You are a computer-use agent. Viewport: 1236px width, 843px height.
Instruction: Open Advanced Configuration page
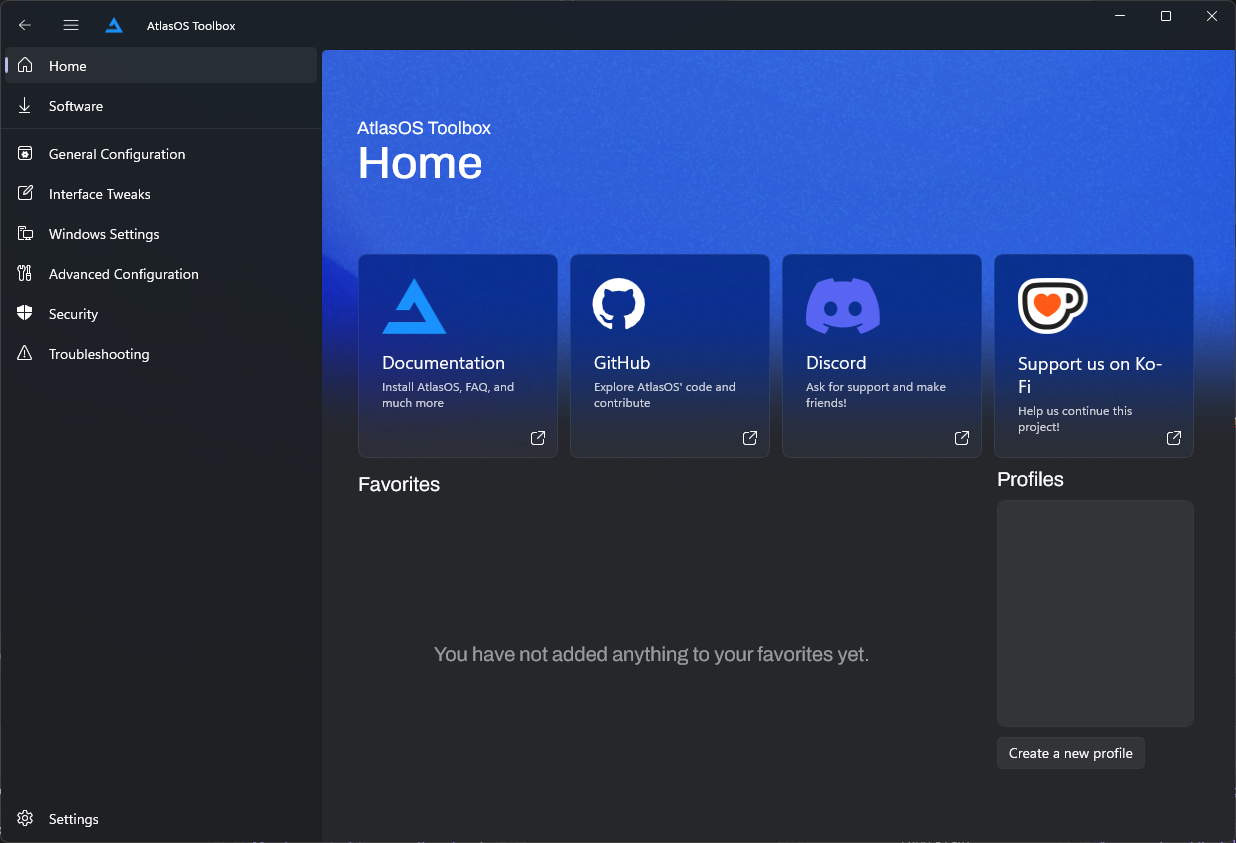pyautogui.click(x=161, y=274)
